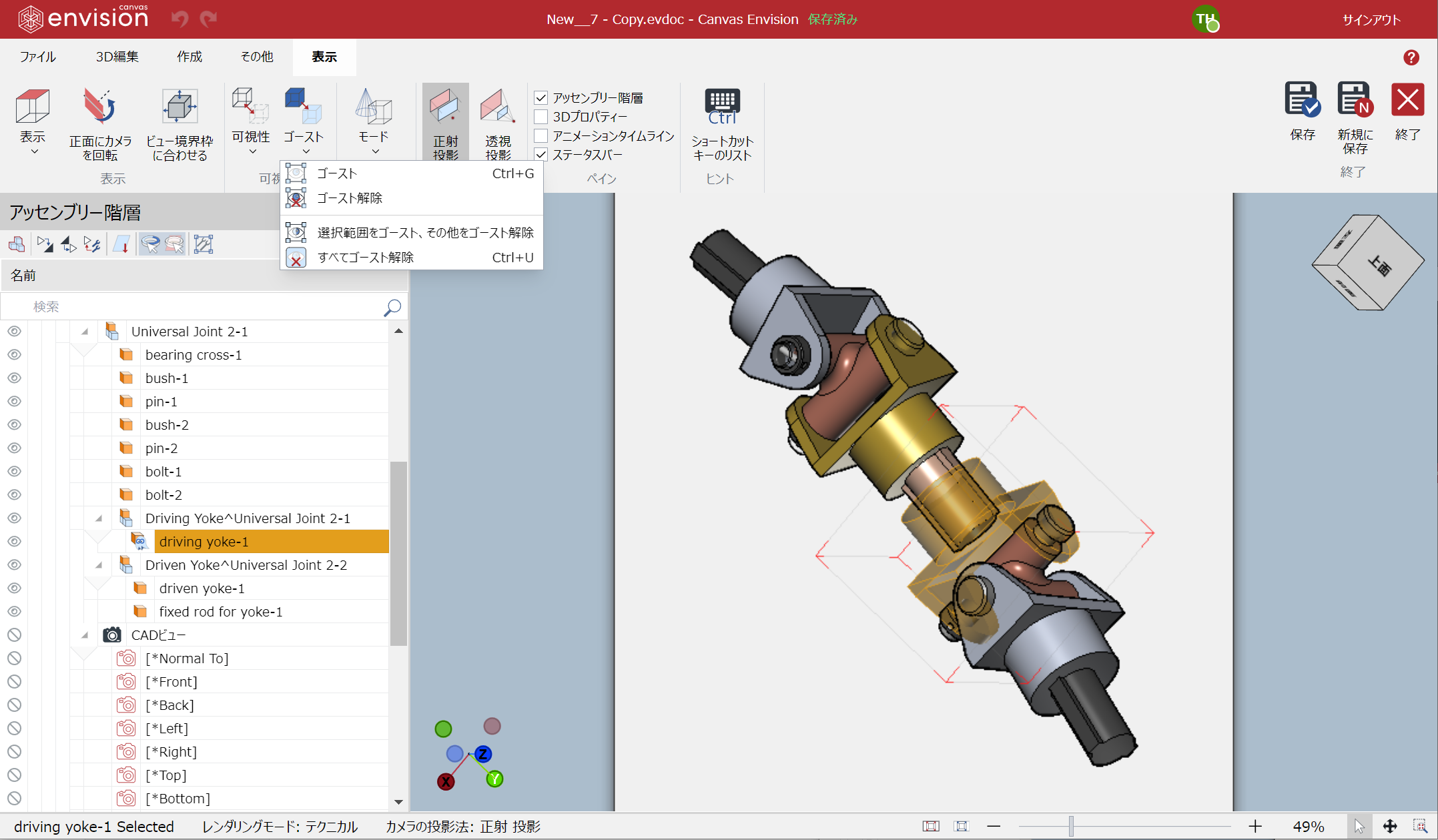Uncheck アッセンブリー階層 checkbox
The height and width of the screenshot is (840, 1438).
[x=541, y=98]
